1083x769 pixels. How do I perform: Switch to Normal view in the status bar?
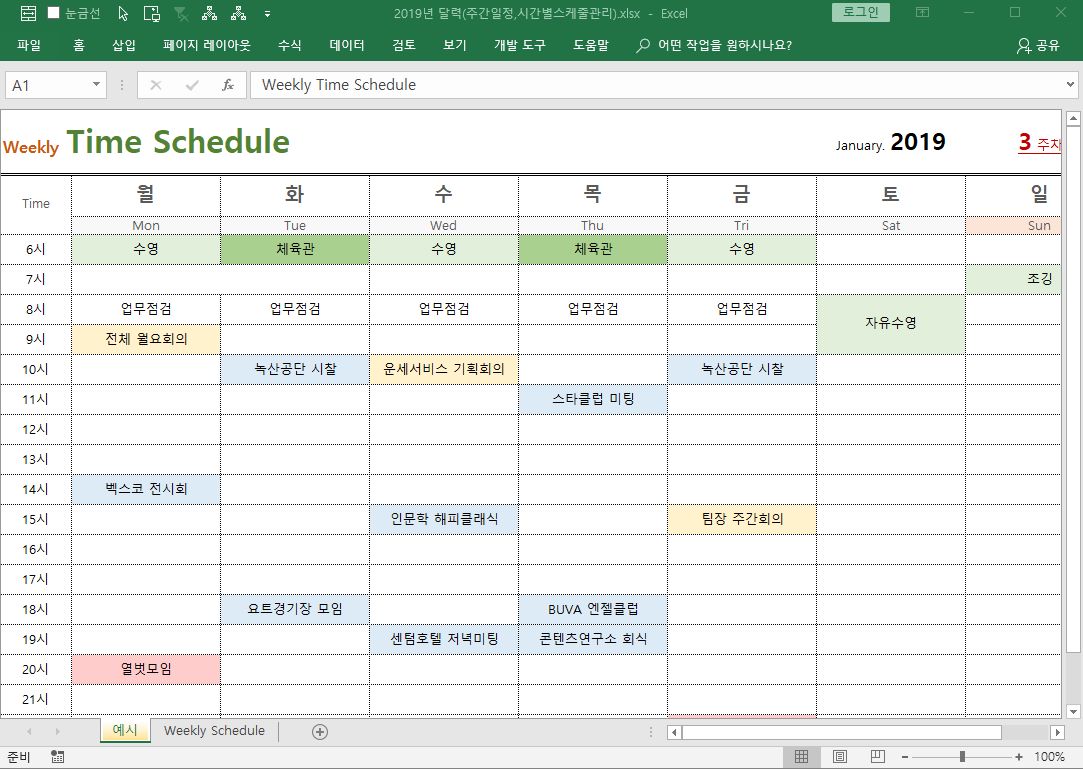pos(801,757)
